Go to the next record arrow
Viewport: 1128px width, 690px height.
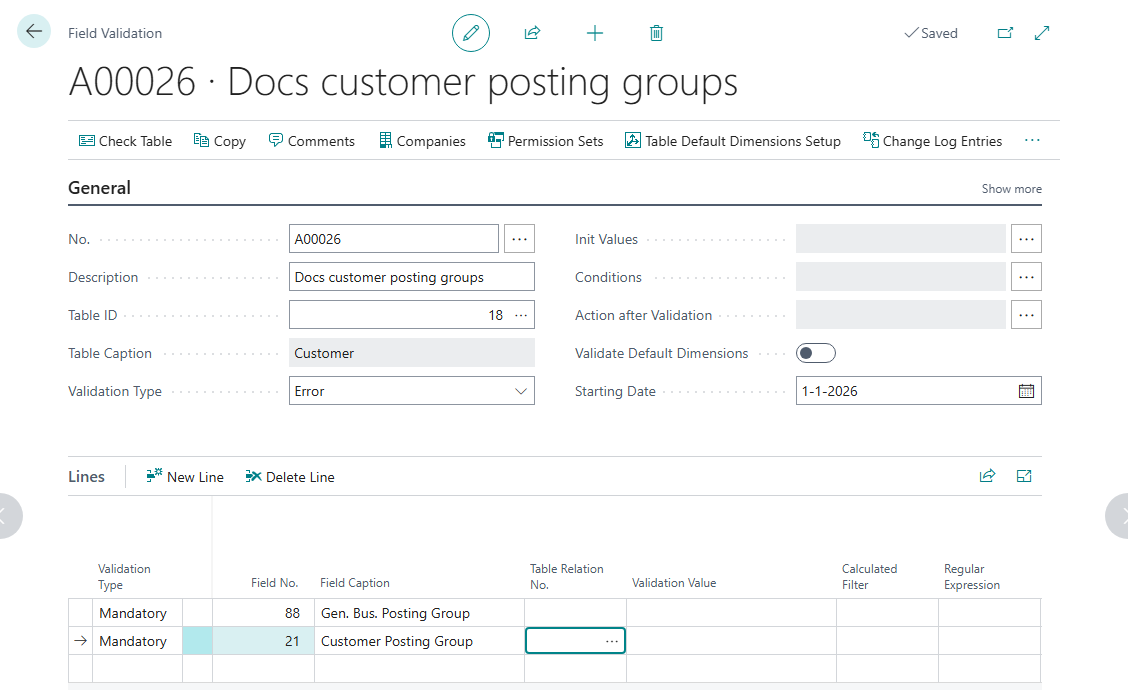(1119, 515)
